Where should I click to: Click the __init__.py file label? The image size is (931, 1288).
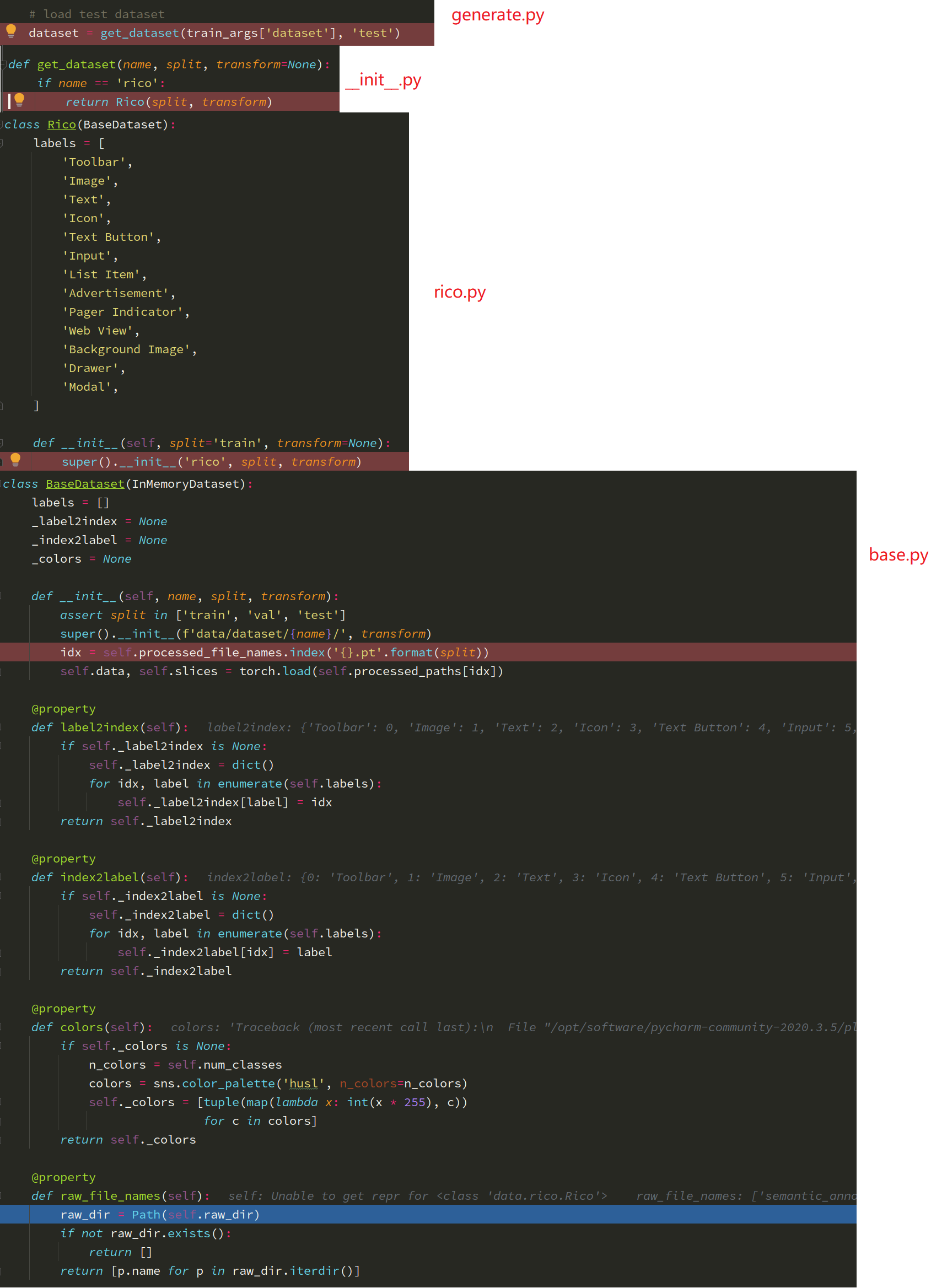383,80
